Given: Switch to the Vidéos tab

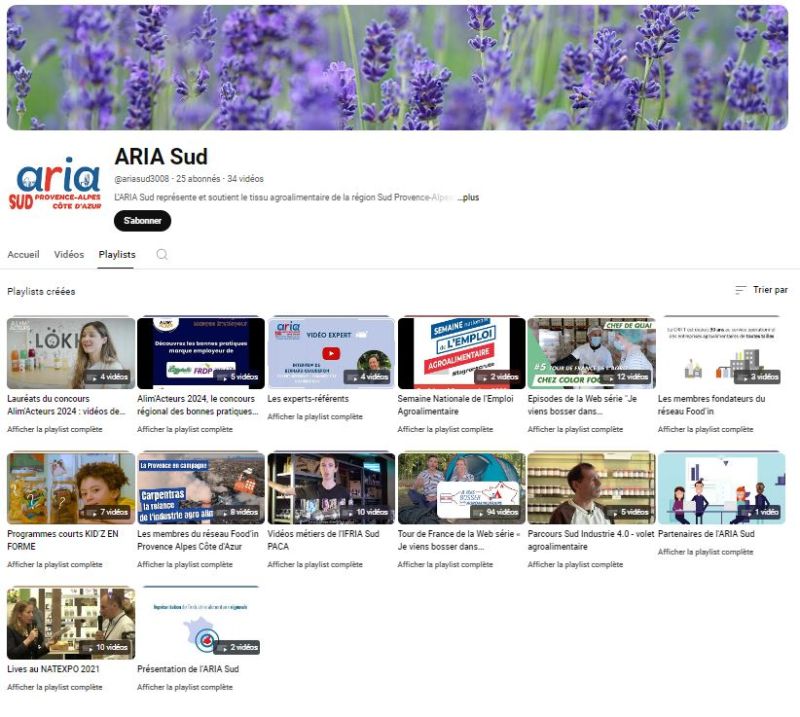Looking at the screenshot, I should [69, 254].
